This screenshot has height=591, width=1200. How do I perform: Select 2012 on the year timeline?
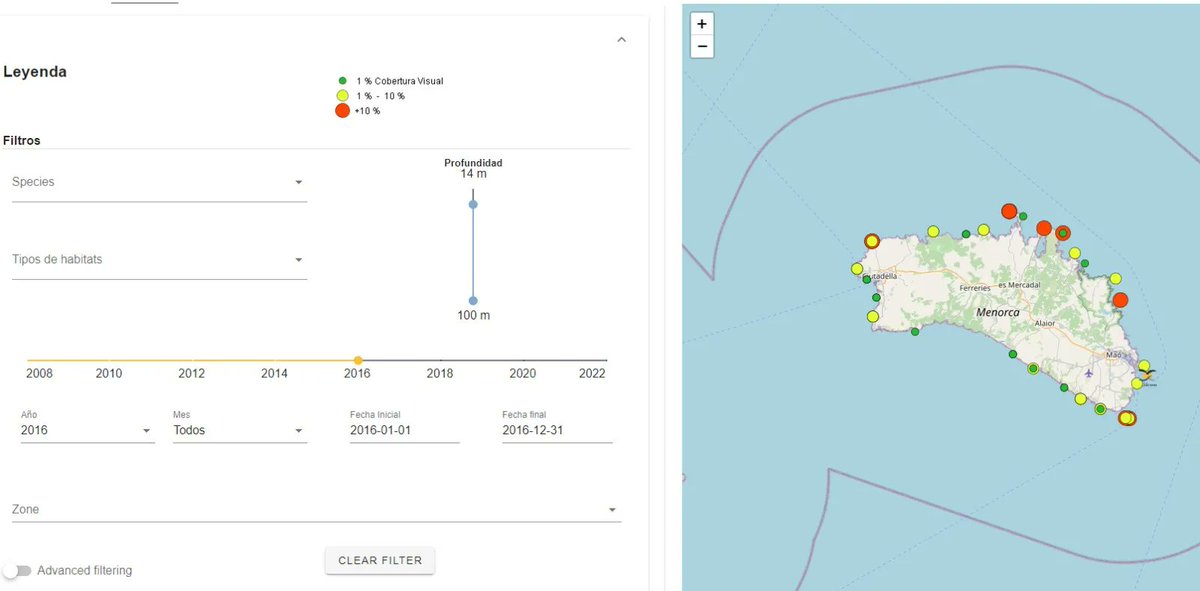coord(192,374)
